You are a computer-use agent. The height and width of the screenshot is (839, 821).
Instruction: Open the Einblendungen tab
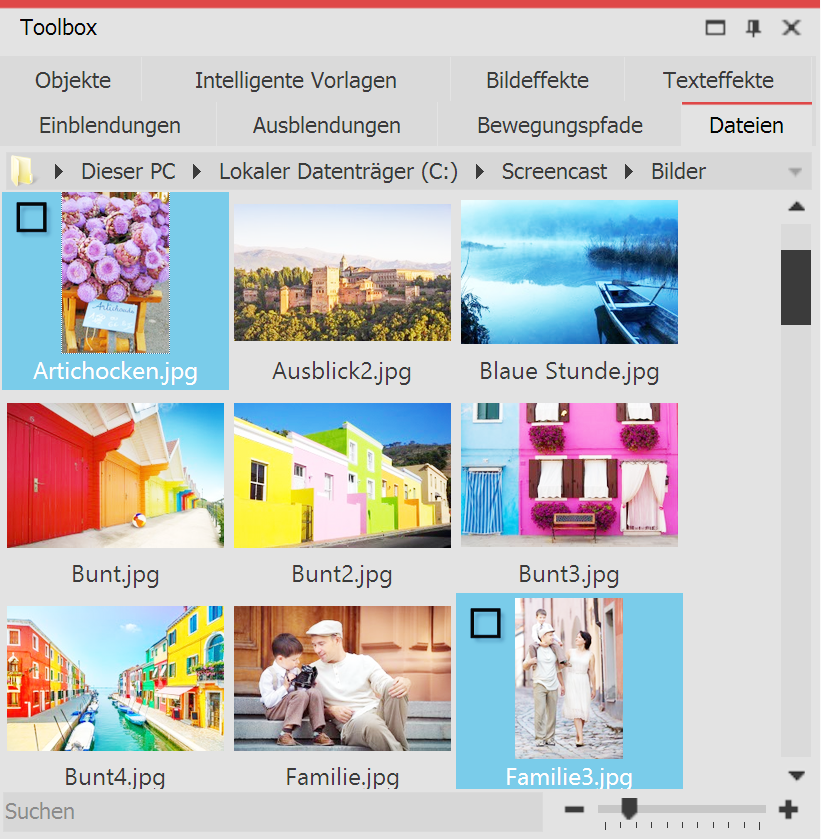[107, 126]
